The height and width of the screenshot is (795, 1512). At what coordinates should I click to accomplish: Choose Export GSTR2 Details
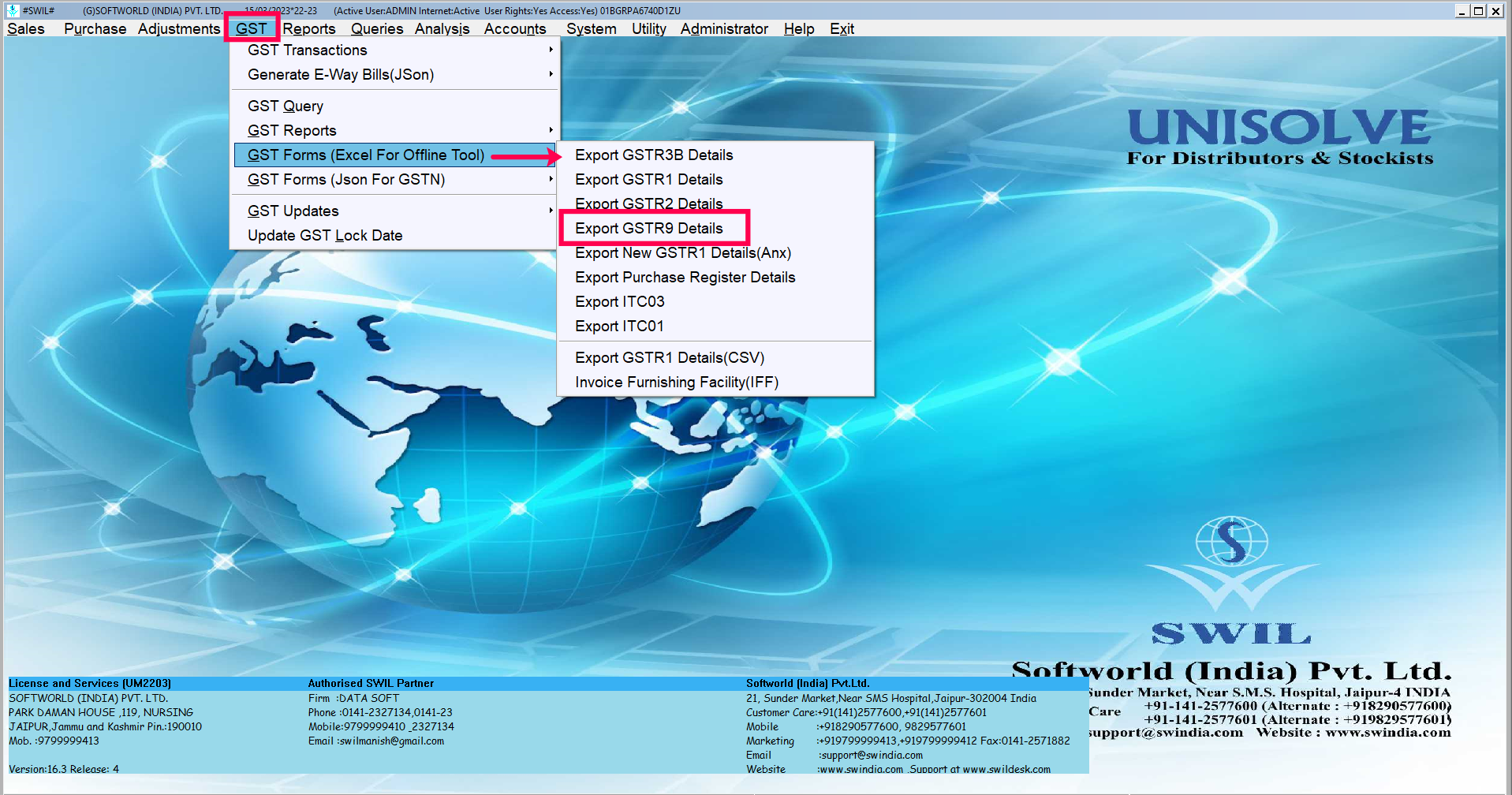click(715, 203)
